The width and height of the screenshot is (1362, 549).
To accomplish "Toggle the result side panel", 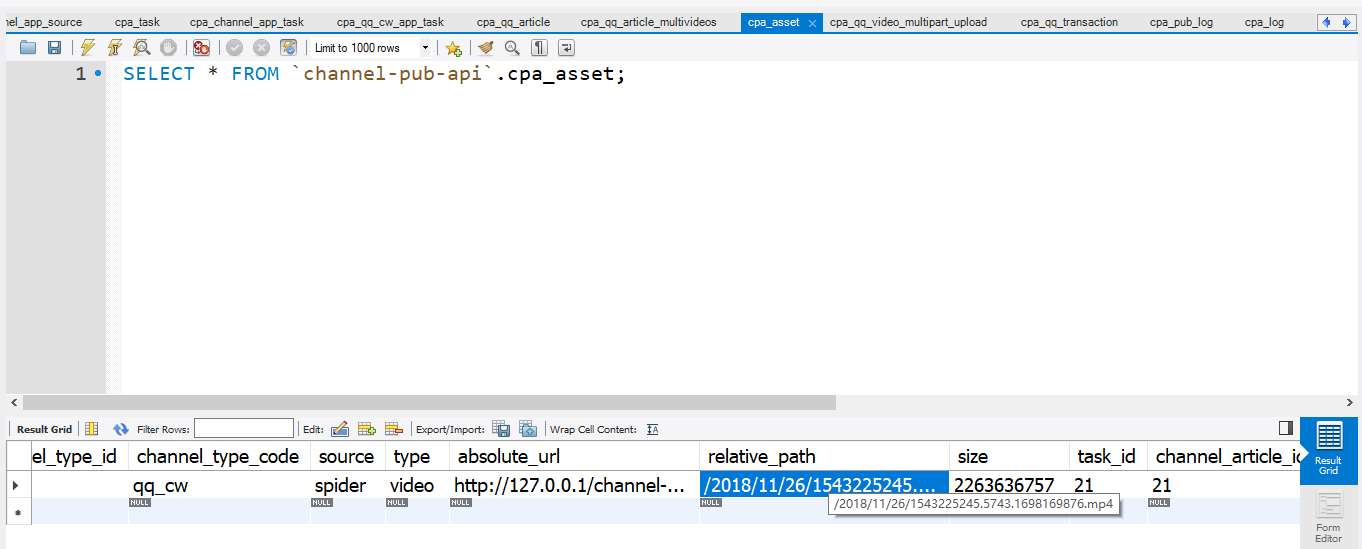I will pyautogui.click(x=1286, y=428).
